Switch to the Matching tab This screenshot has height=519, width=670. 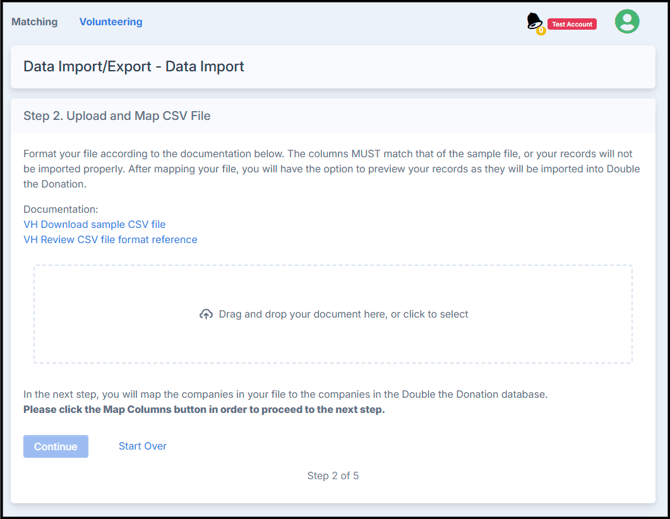(34, 21)
